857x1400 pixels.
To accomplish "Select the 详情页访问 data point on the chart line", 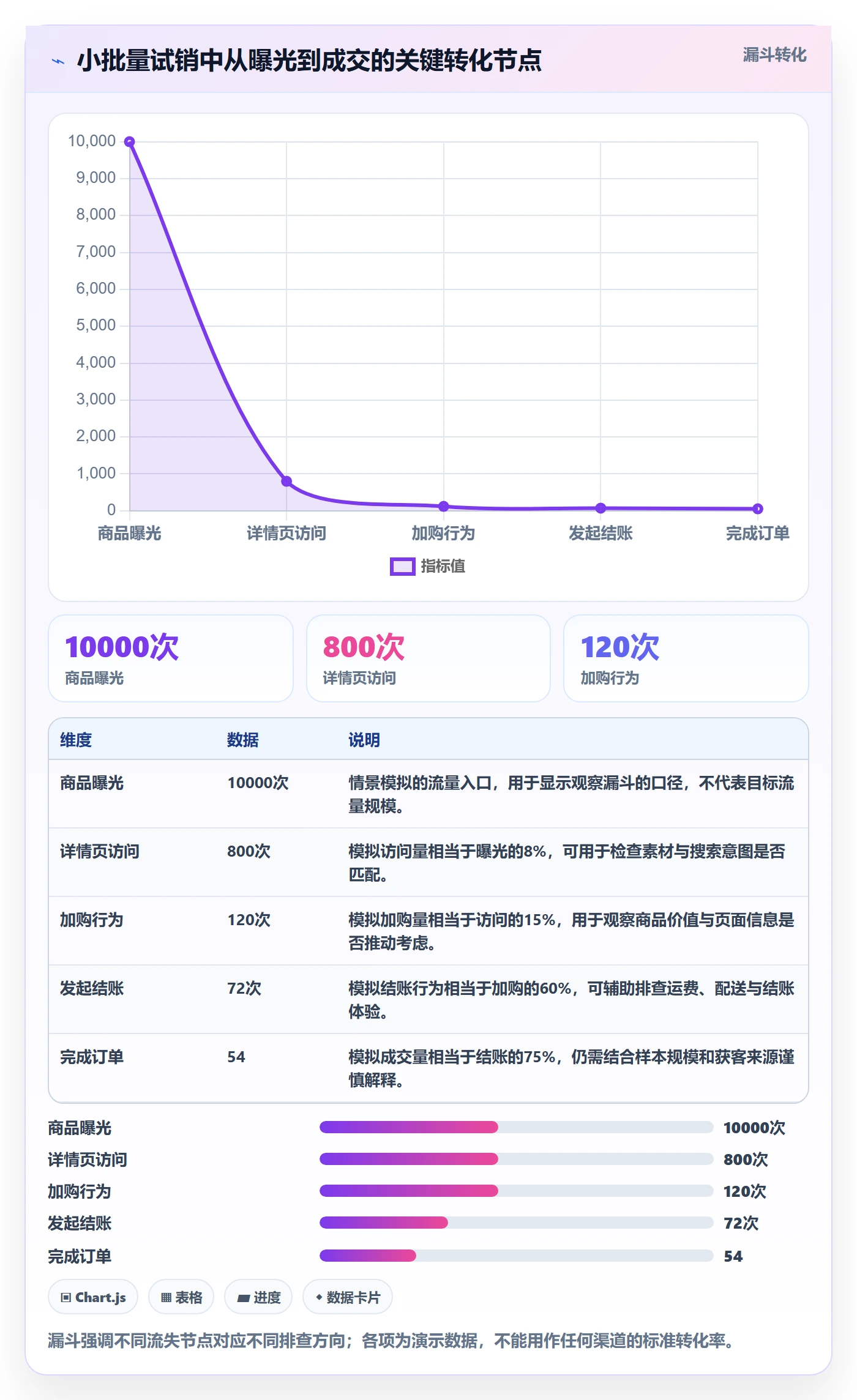I will pos(286,481).
